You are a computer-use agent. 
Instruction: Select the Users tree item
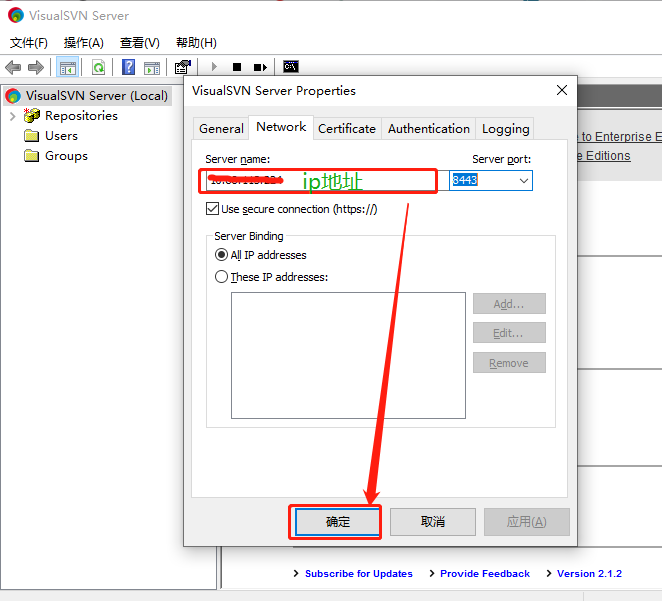(x=61, y=136)
